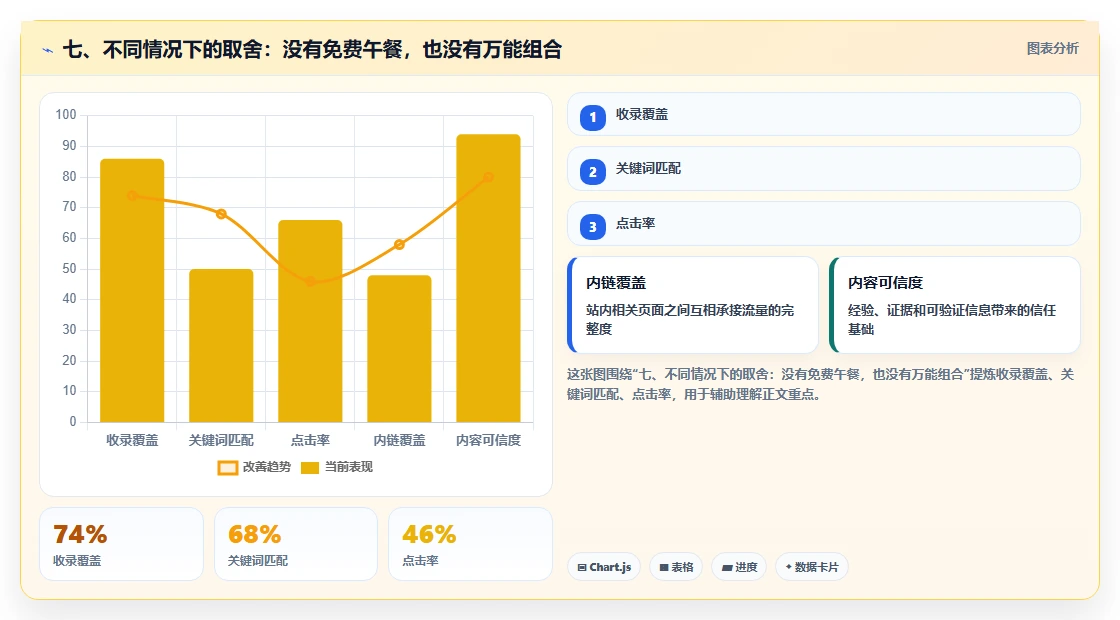Click the trend line point above 关键词匹配

pos(221,214)
